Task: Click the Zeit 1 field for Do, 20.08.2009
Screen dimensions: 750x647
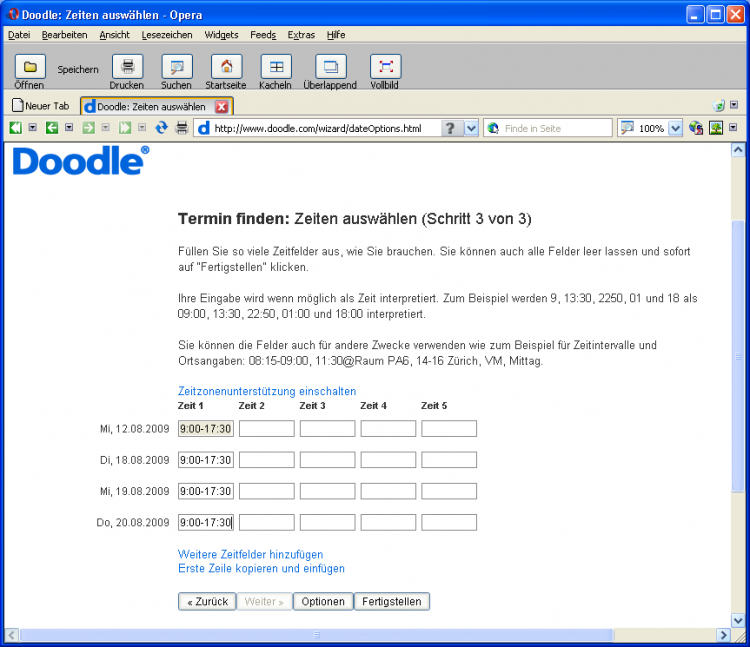Action: pyautogui.click(x=206, y=523)
